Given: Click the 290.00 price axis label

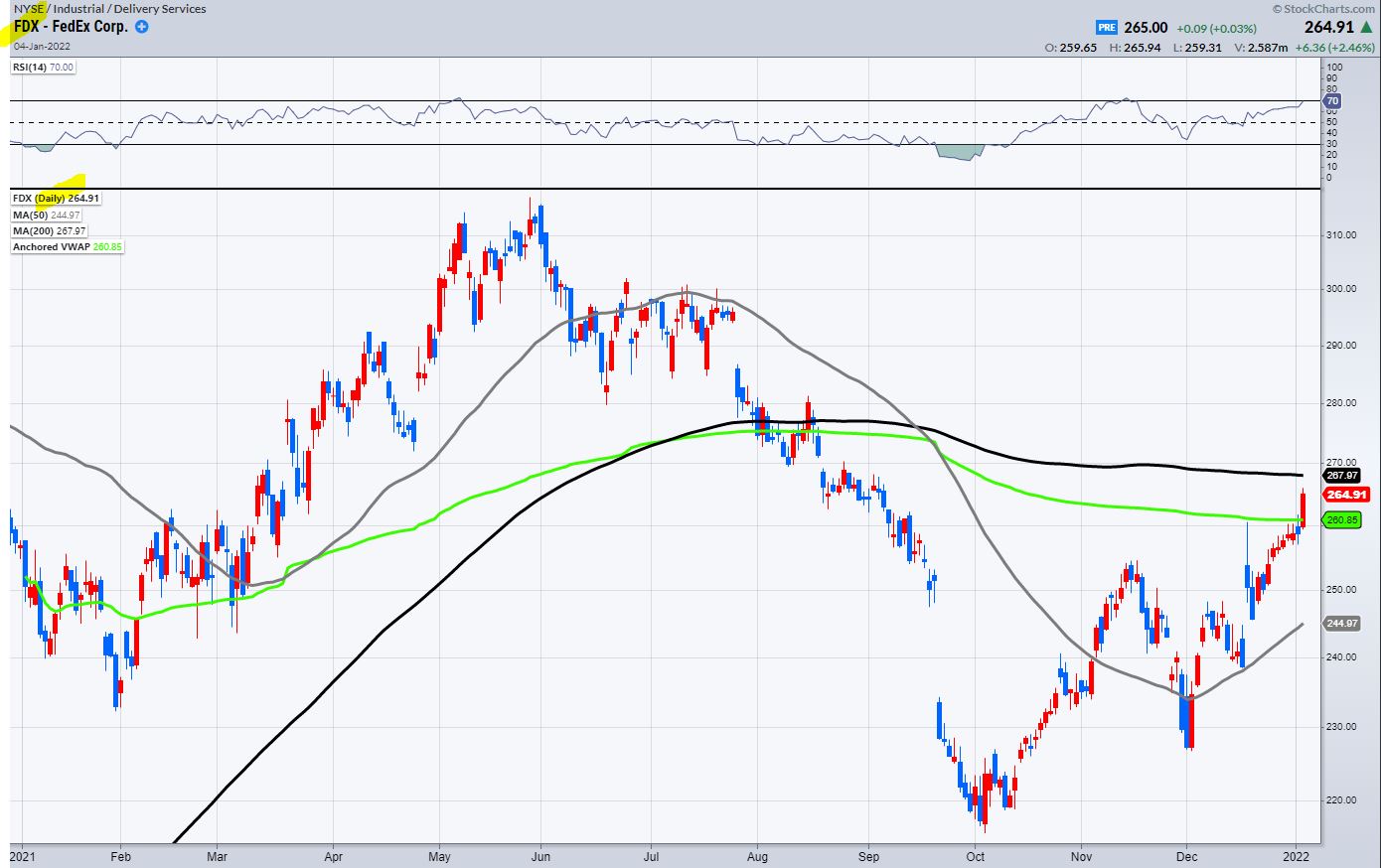Looking at the screenshot, I should pos(1342,346).
